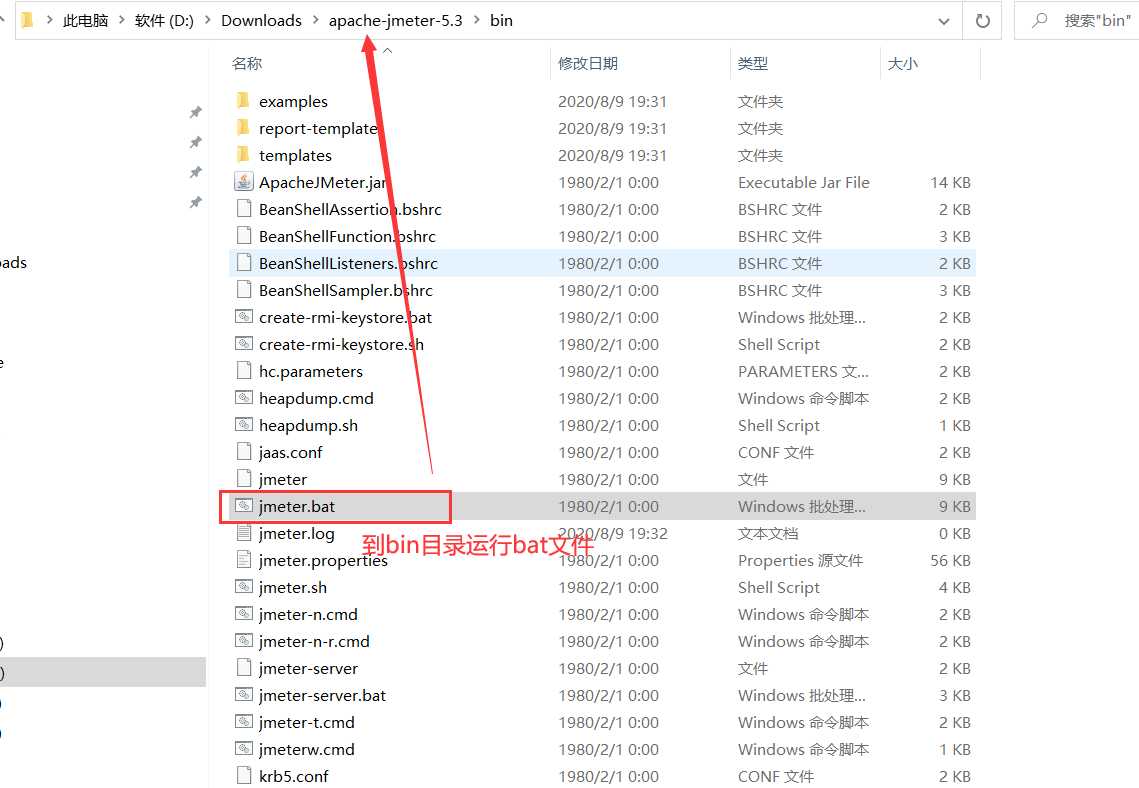This screenshot has height=788, width=1139.
Task: Click the report-template folder icon
Action: 243,127
